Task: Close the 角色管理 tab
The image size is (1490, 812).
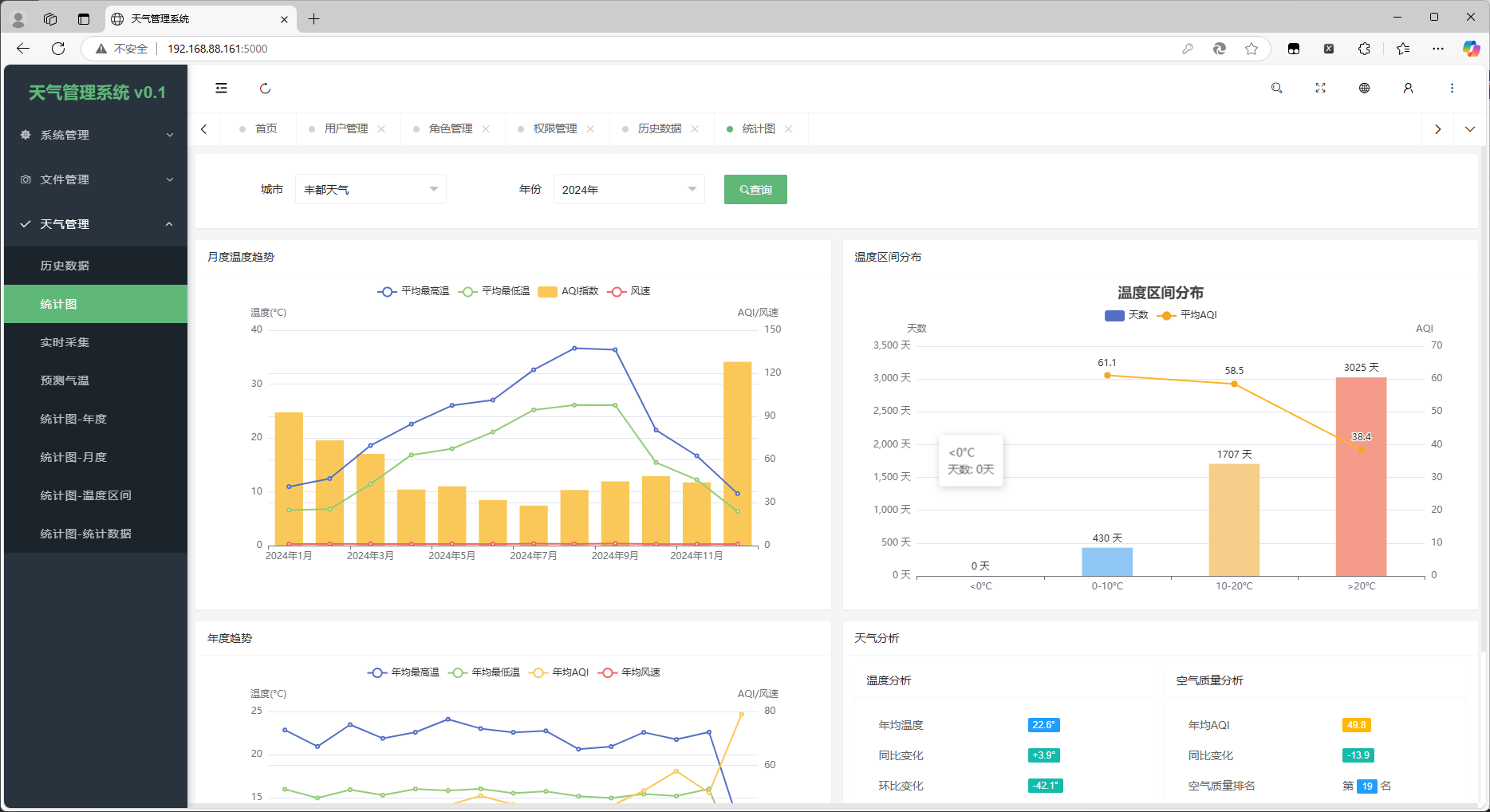Action: 486,128
